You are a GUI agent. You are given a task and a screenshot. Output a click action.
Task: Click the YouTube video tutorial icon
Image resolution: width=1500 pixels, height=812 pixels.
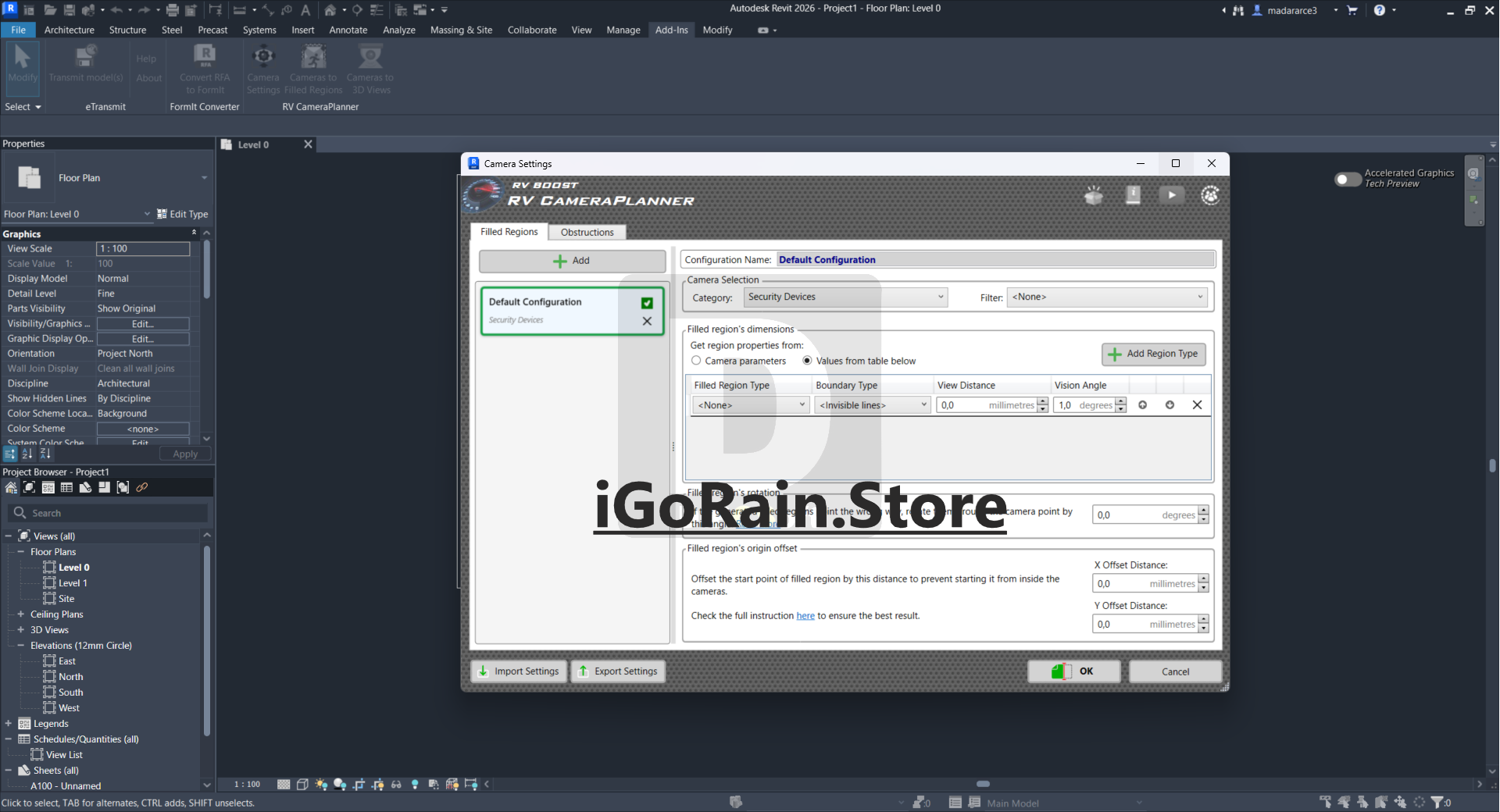[1171, 195]
